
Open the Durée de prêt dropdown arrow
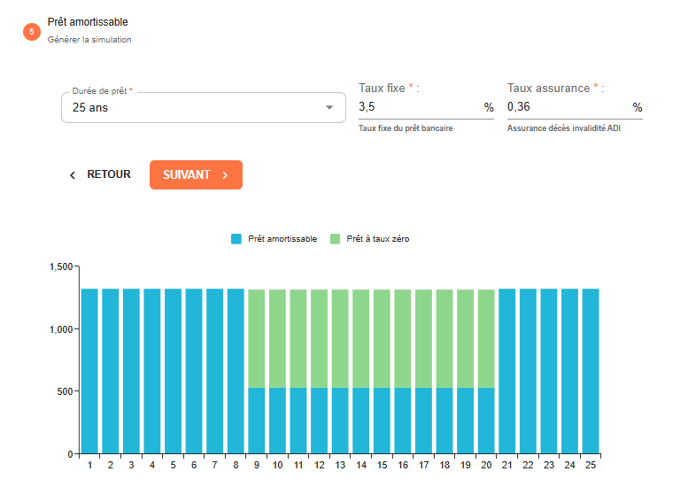[330, 108]
